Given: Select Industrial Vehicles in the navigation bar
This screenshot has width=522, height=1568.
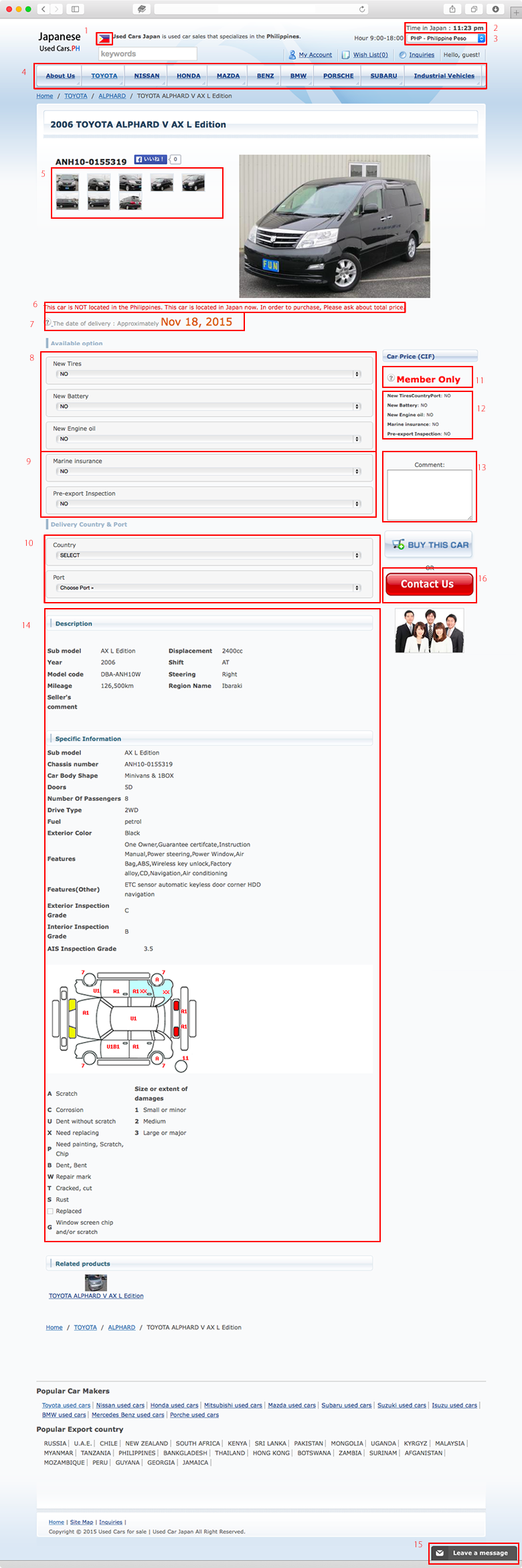Looking at the screenshot, I should point(444,76).
